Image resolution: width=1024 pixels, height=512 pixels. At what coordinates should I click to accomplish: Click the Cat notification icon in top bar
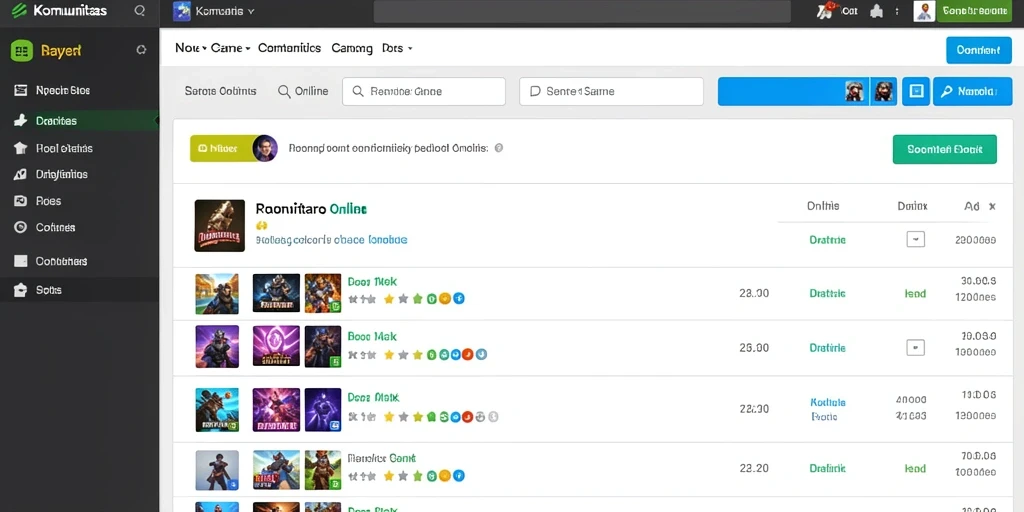[827, 10]
